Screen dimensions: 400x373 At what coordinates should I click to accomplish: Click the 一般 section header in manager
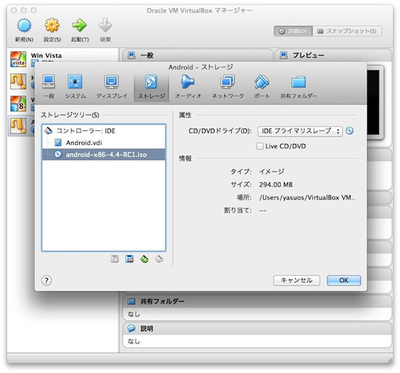pyautogui.click(x=197, y=55)
